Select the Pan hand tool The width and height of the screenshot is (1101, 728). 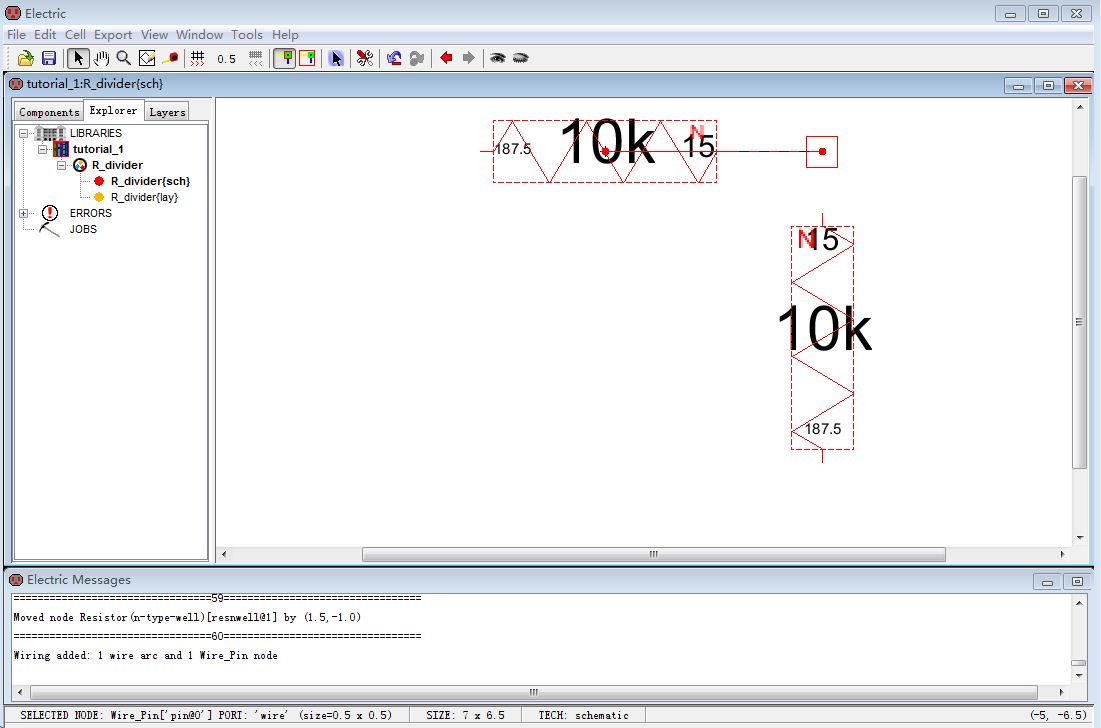[101, 58]
